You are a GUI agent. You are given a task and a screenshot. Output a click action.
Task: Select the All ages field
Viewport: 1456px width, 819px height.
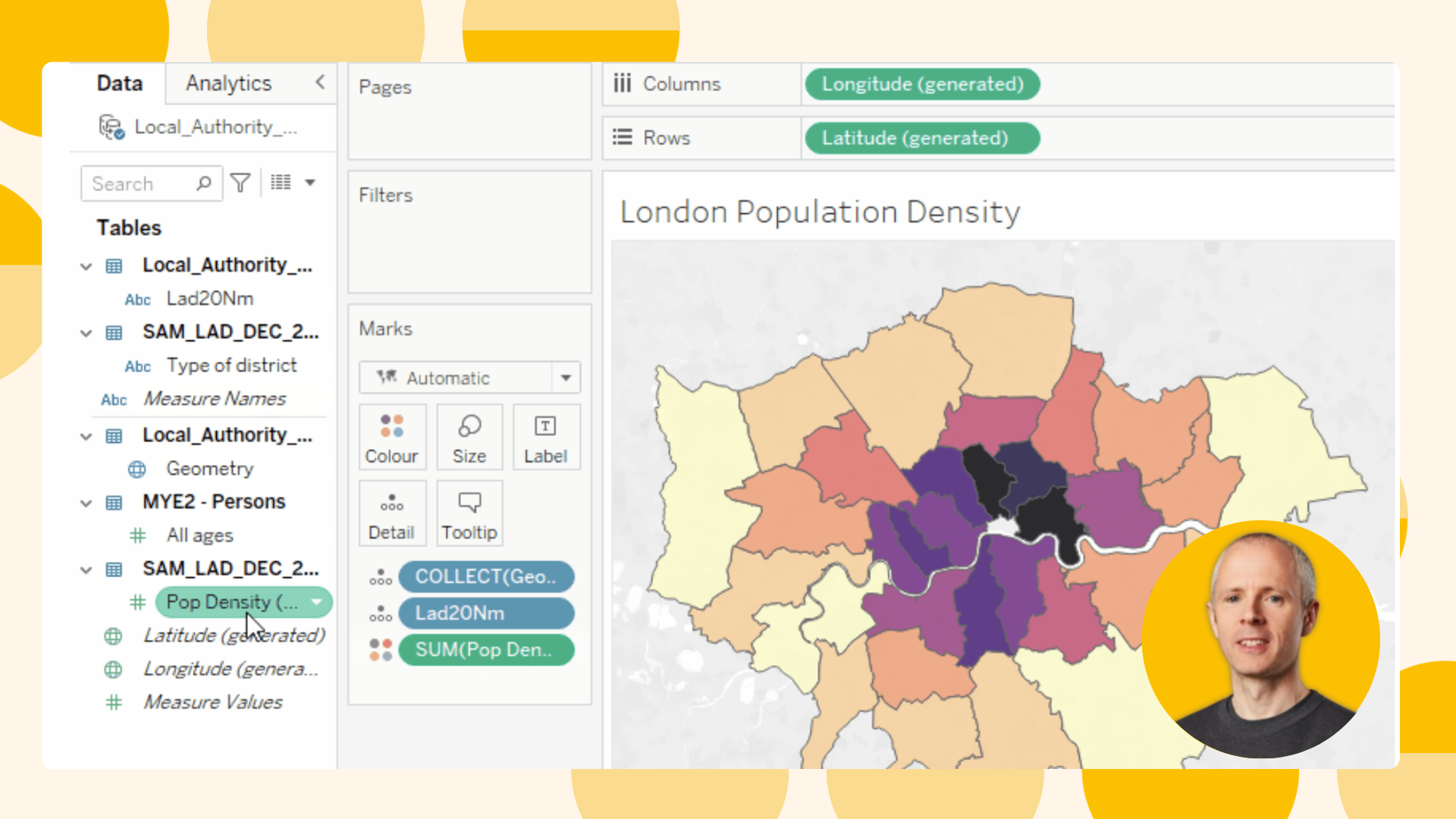pos(199,535)
